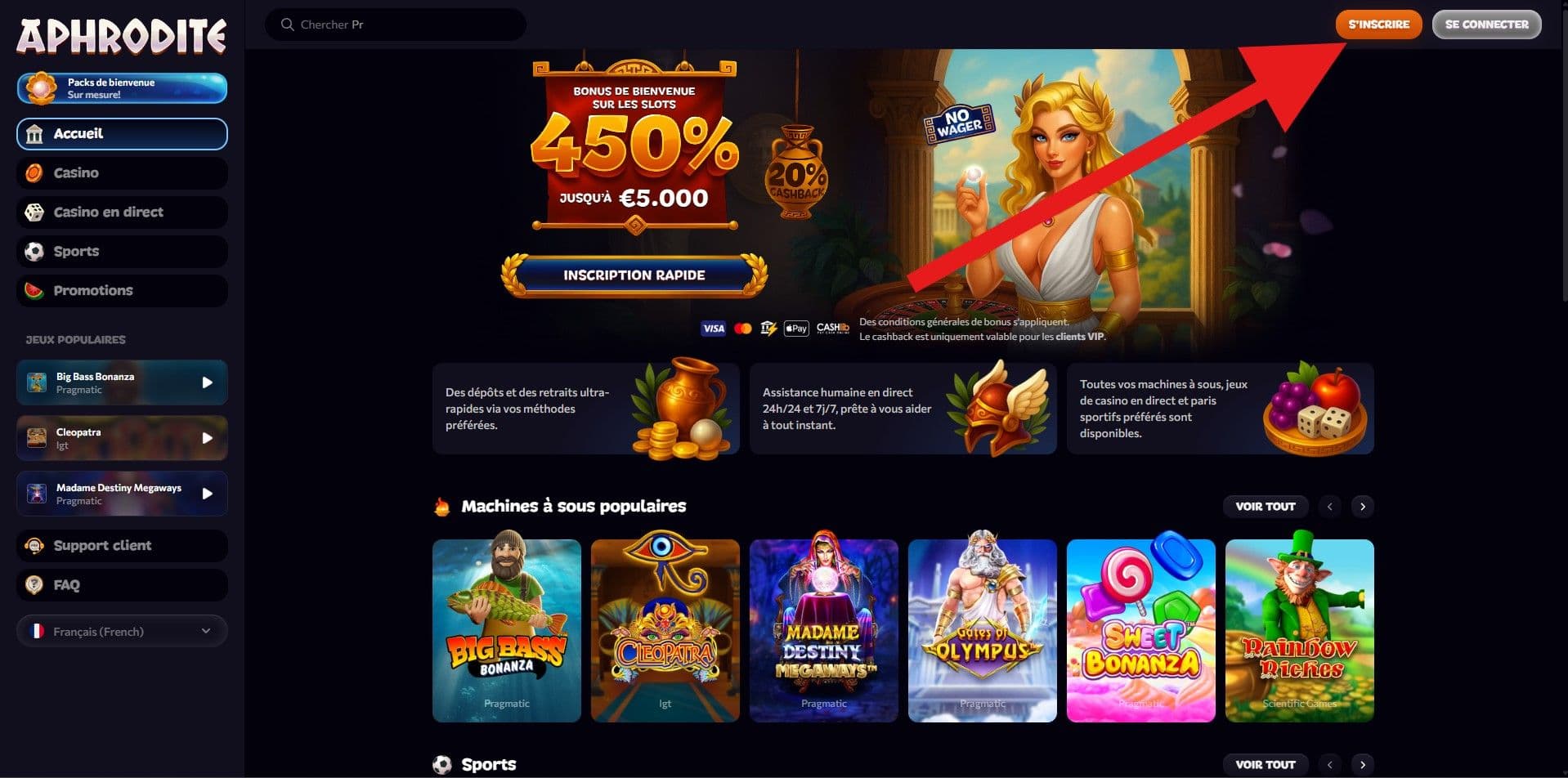This screenshot has width=1568, height=778.
Task: Click the play arrow next to Cleopatra
Action: (208, 438)
